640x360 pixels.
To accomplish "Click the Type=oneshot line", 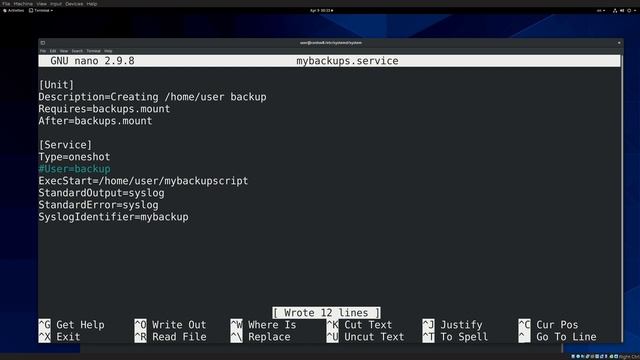I will coord(74,157).
